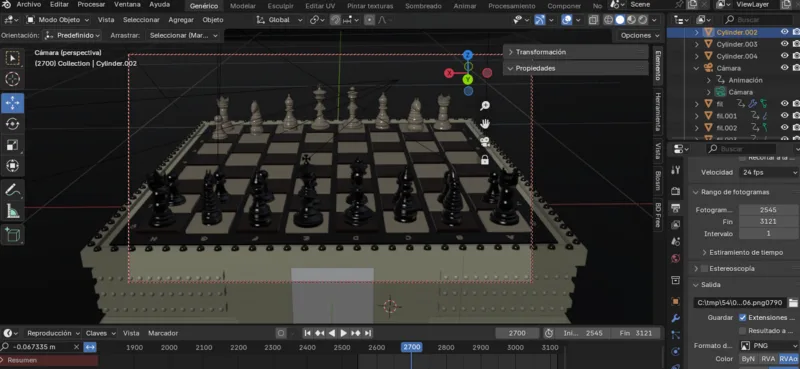Screen dimensions: 800x369
Task: Open the Global orientation dropdown
Action: [280, 20]
